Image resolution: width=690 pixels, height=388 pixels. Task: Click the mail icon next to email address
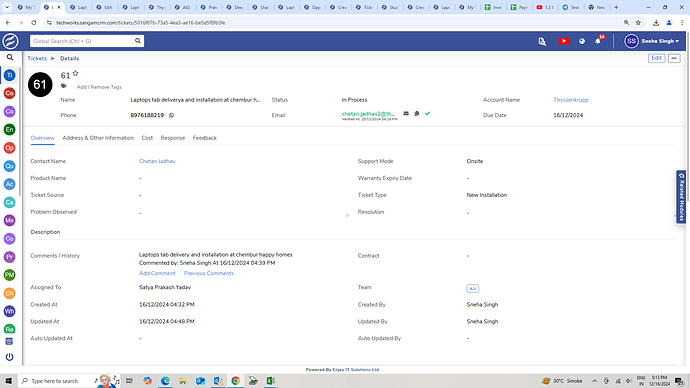pos(406,113)
